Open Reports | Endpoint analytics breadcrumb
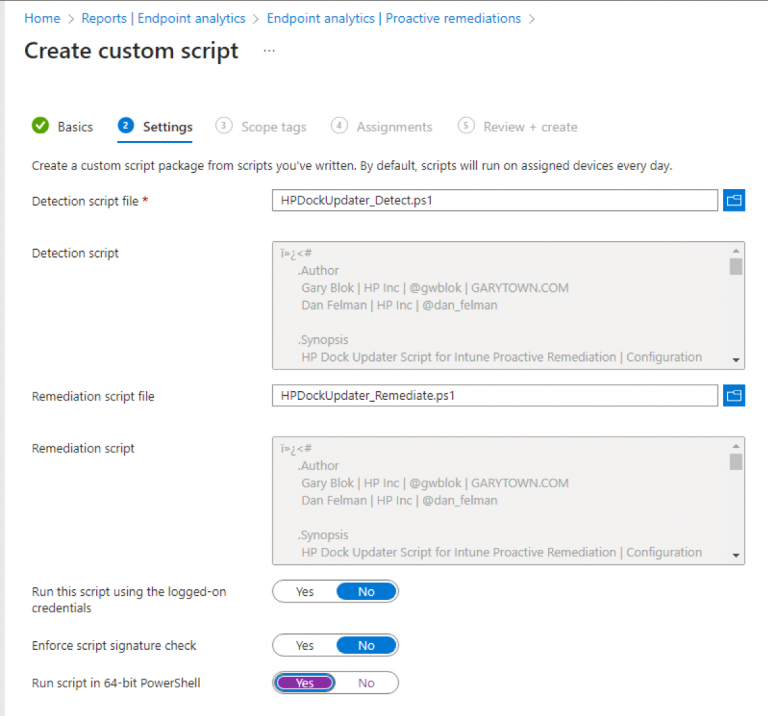This screenshot has width=768, height=716. pyautogui.click(x=163, y=18)
